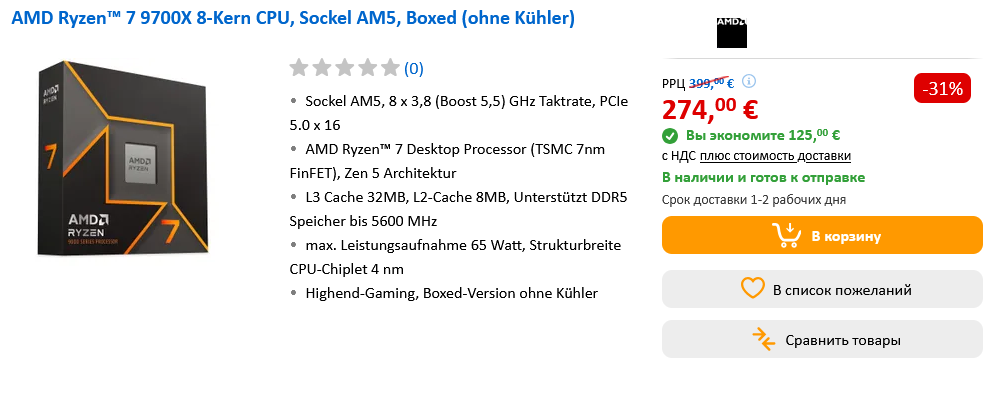Click the orange compare arrows icon
1006x398 pixels.
coord(763,339)
